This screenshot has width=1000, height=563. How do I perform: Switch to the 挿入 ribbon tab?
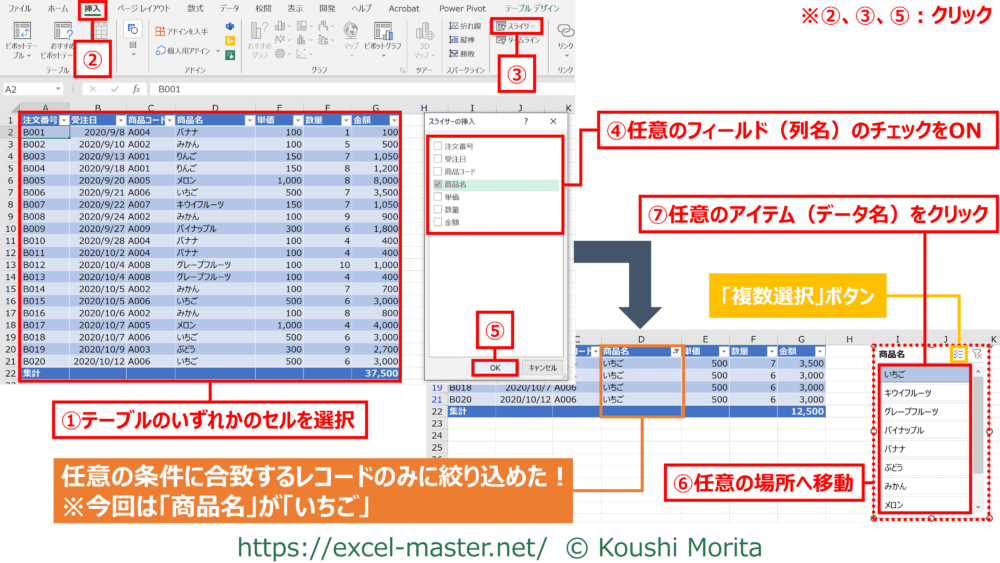91,8
